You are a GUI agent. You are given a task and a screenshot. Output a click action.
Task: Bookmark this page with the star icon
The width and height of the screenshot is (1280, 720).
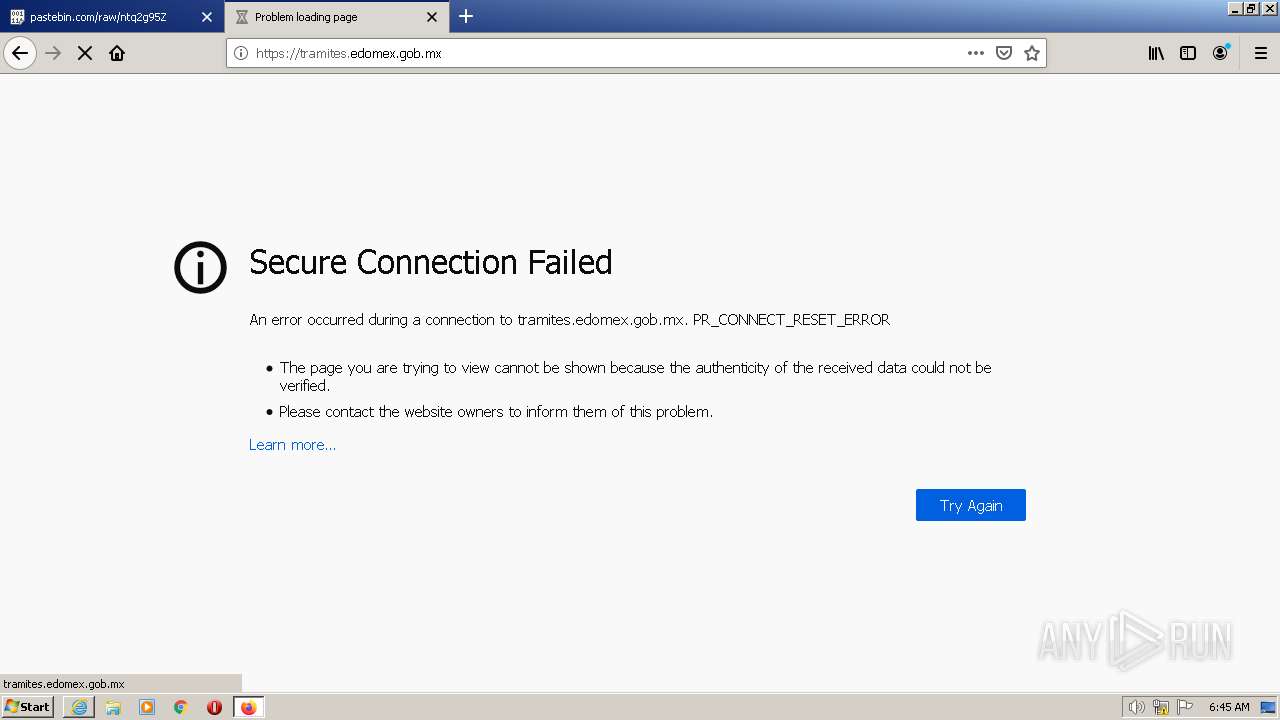1032,53
